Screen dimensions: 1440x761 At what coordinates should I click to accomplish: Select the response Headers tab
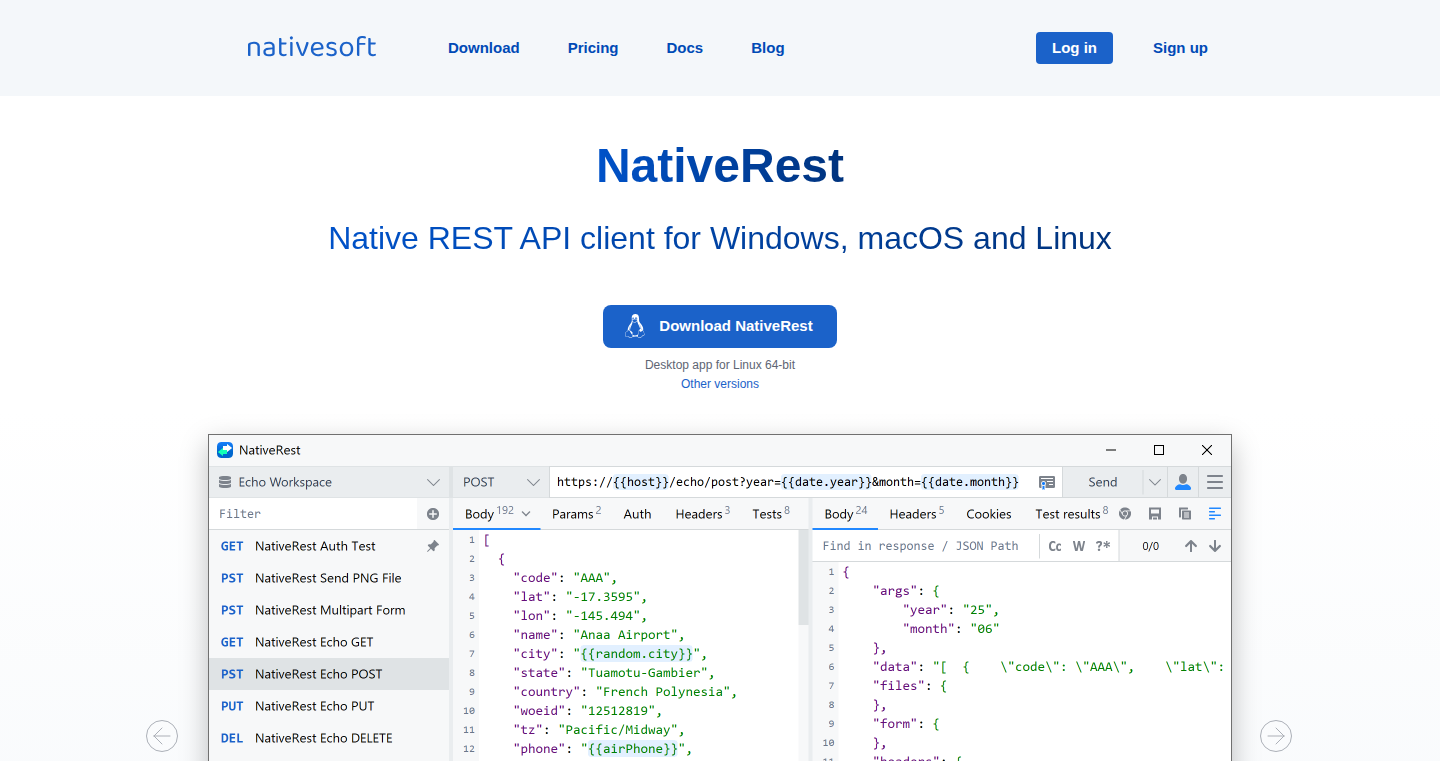point(916,514)
